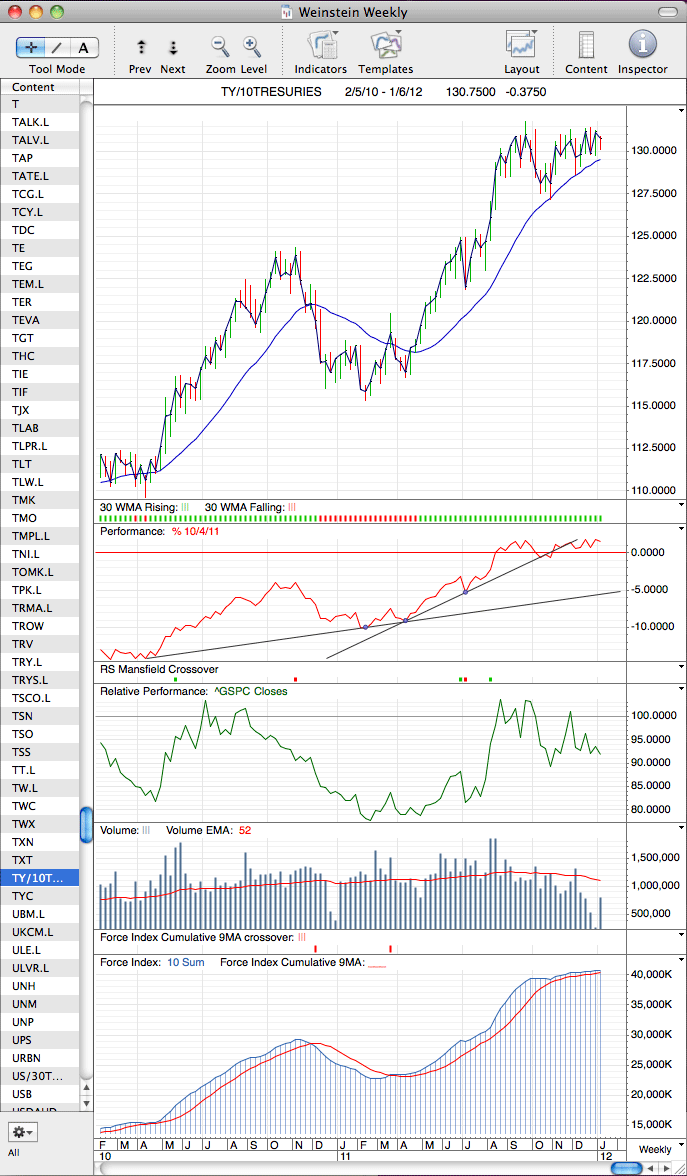
Task: Open Performance pane options triangle
Action: [x=680, y=528]
